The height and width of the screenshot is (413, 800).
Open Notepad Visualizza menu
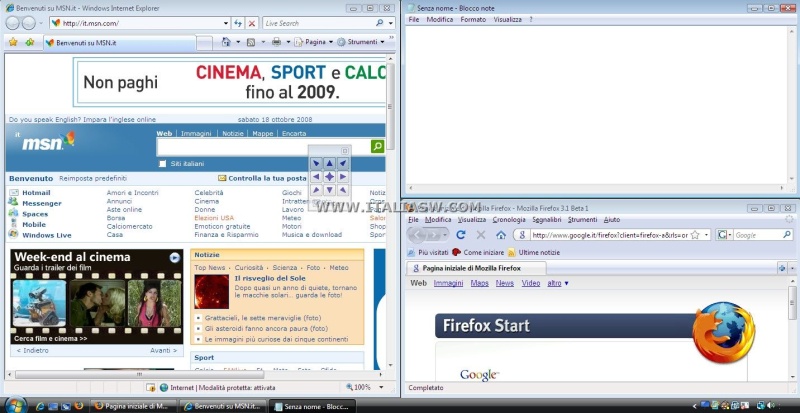[507, 19]
